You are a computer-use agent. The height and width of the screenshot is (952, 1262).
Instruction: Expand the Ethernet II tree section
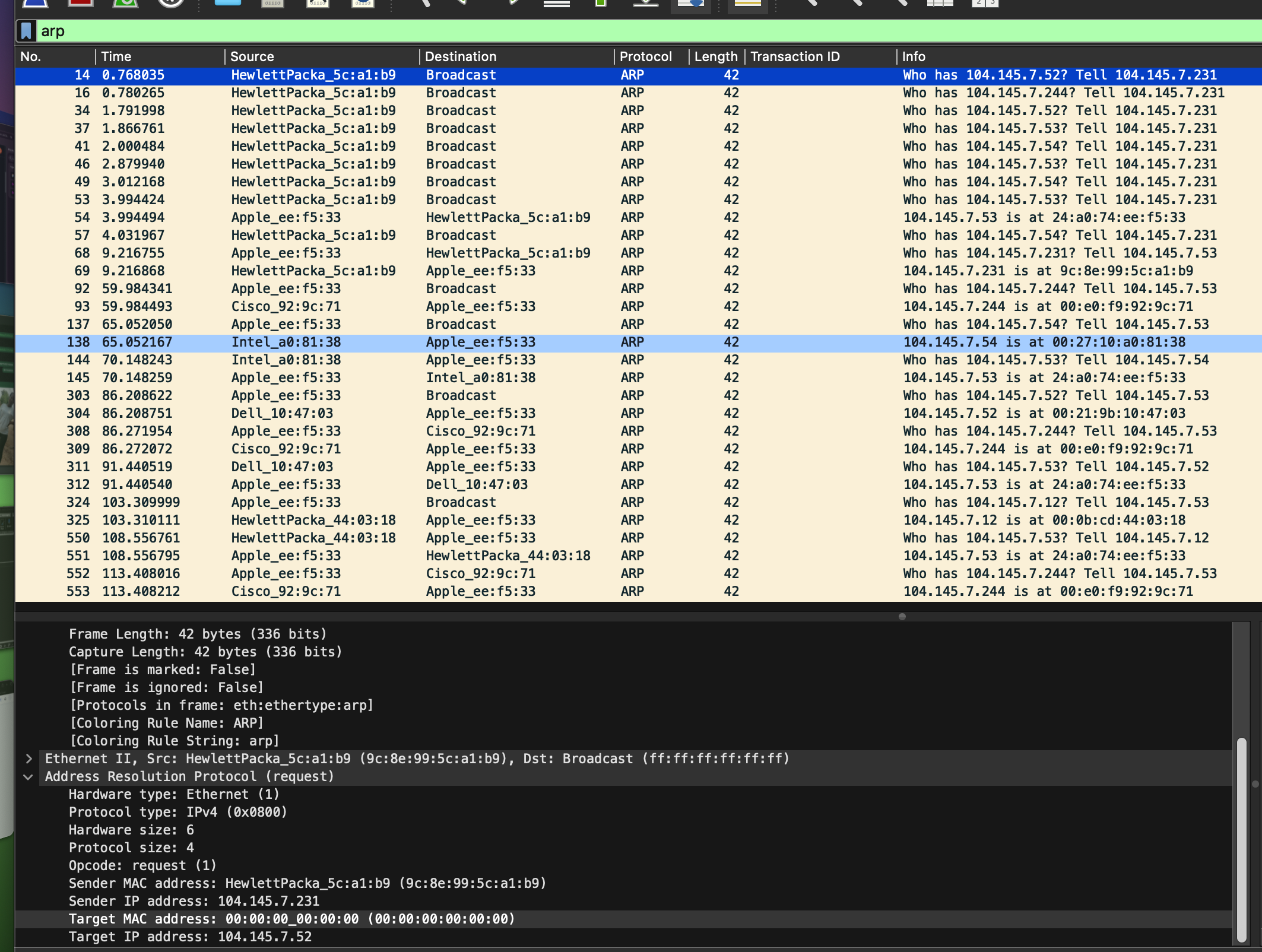tap(28, 759)
